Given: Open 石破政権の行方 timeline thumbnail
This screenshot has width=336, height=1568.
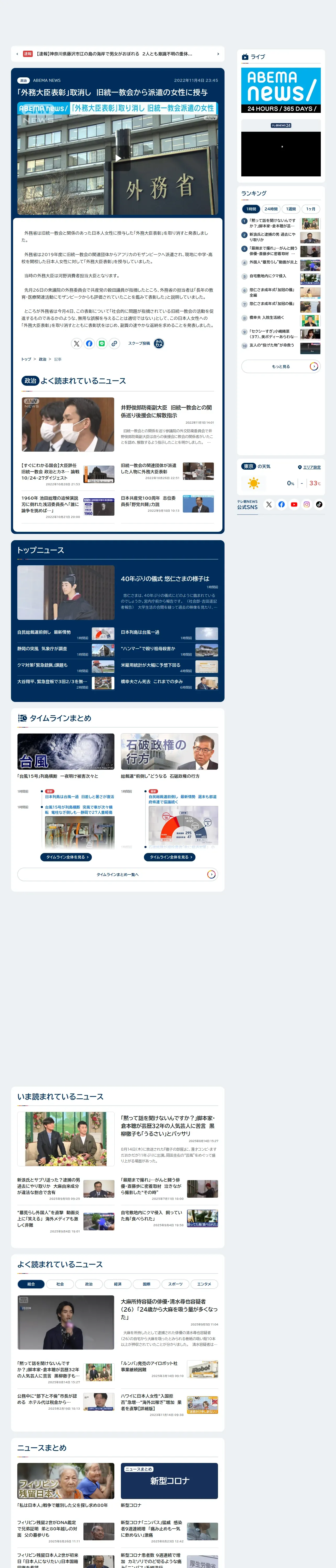Looking at the screenshot, I should click(170, 752).
